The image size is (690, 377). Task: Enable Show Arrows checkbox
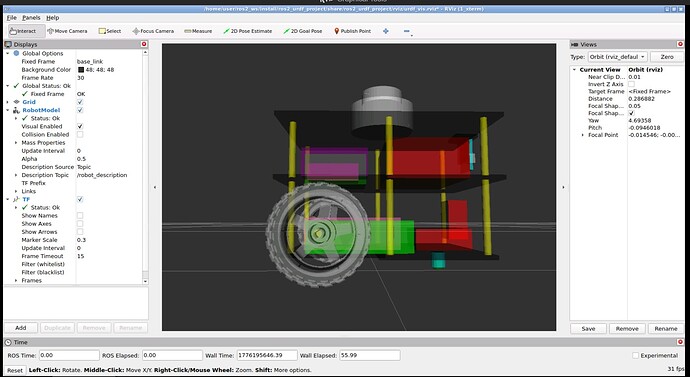point(80,232)
